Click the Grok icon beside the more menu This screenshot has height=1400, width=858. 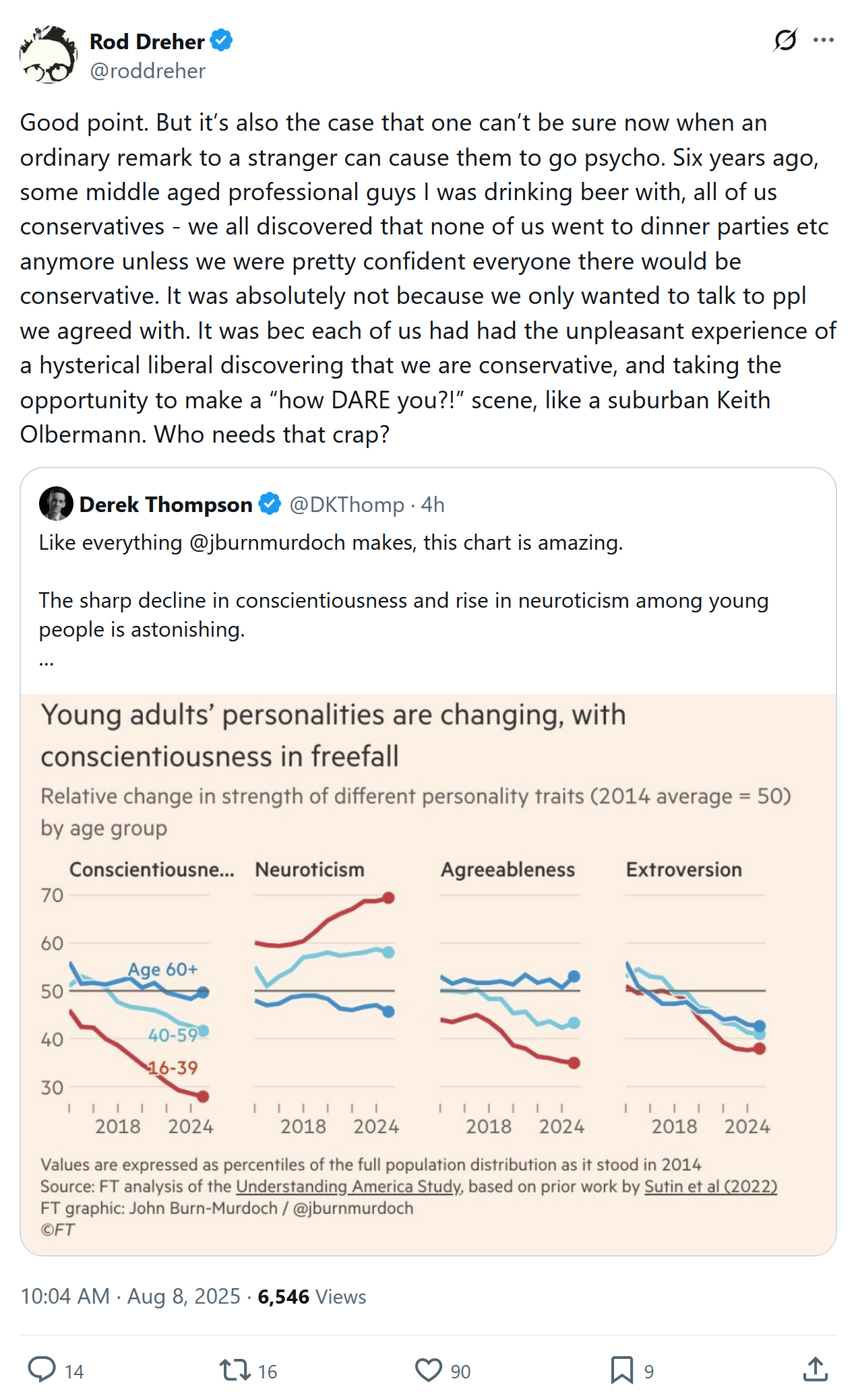point(785,40)
